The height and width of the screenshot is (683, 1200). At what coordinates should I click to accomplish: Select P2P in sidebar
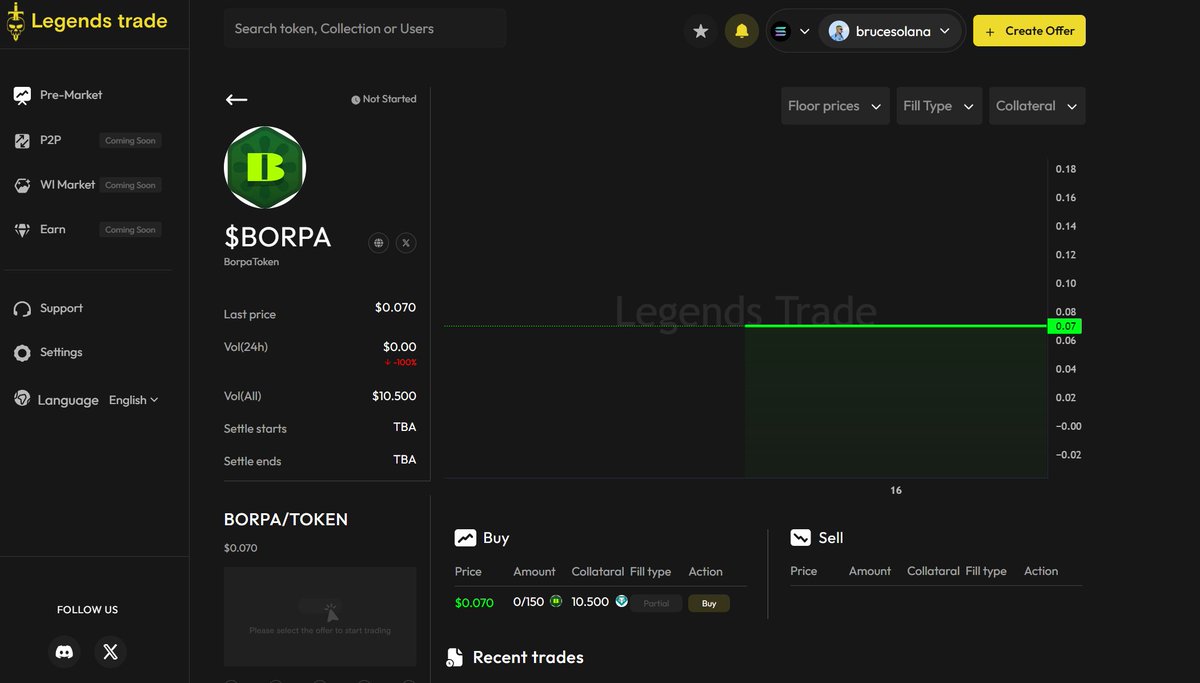(x=51, y=140)
